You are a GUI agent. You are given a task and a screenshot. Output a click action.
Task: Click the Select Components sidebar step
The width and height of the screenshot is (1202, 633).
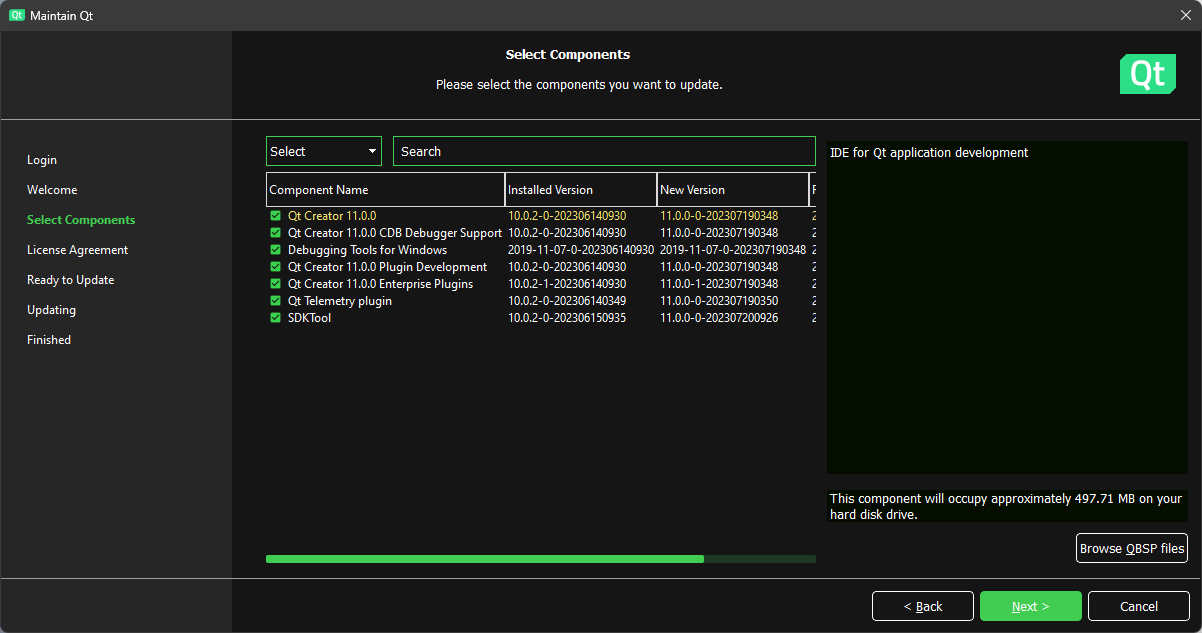click(81, 220)
